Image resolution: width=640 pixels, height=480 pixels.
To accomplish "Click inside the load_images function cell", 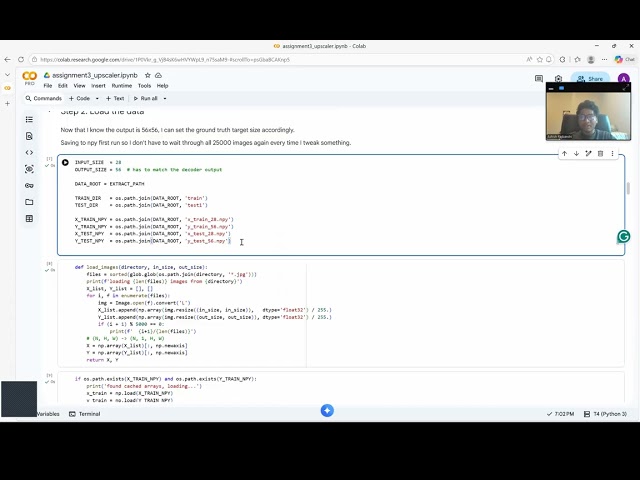I will click(341, 313).
